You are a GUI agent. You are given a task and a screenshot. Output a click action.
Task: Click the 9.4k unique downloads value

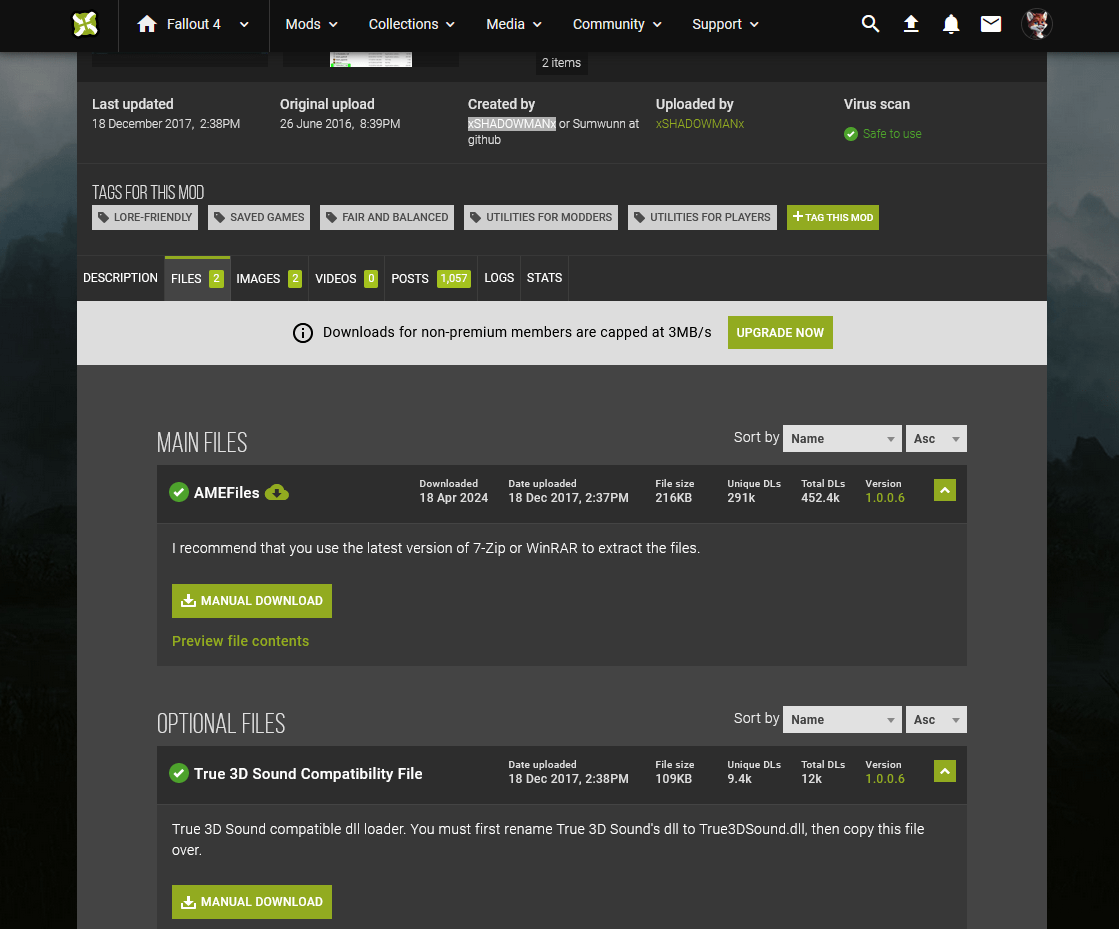point(739,779)
